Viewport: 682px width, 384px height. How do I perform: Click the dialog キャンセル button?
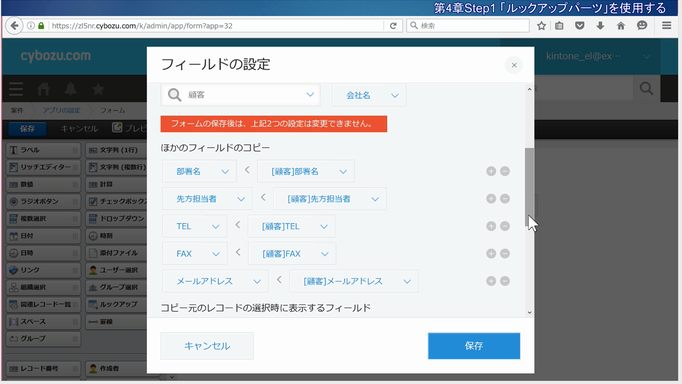coord(207,346)
